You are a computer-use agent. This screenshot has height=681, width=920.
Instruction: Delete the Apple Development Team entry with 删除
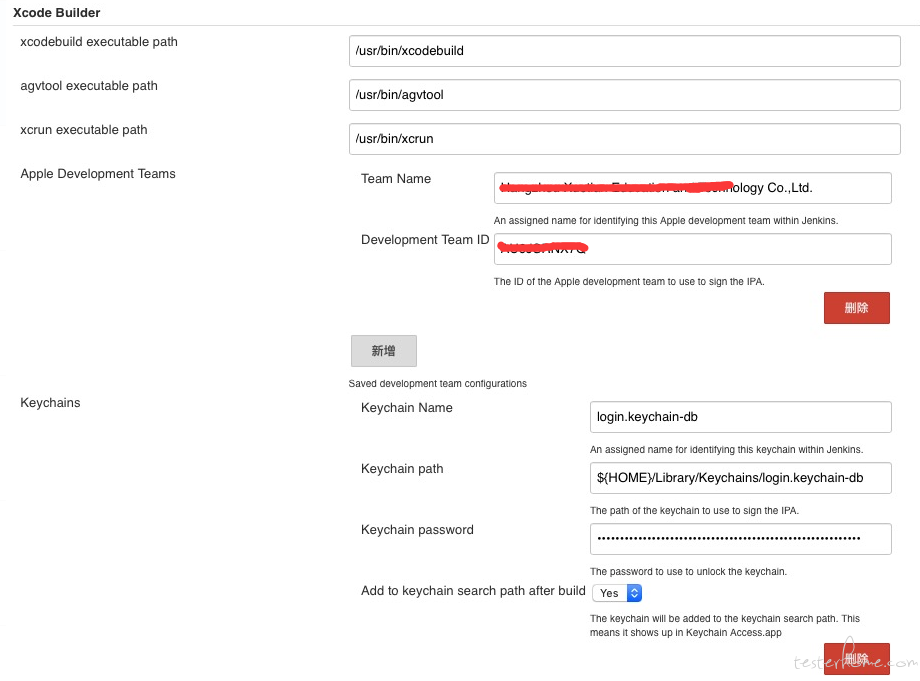click(x=857, y=308)
